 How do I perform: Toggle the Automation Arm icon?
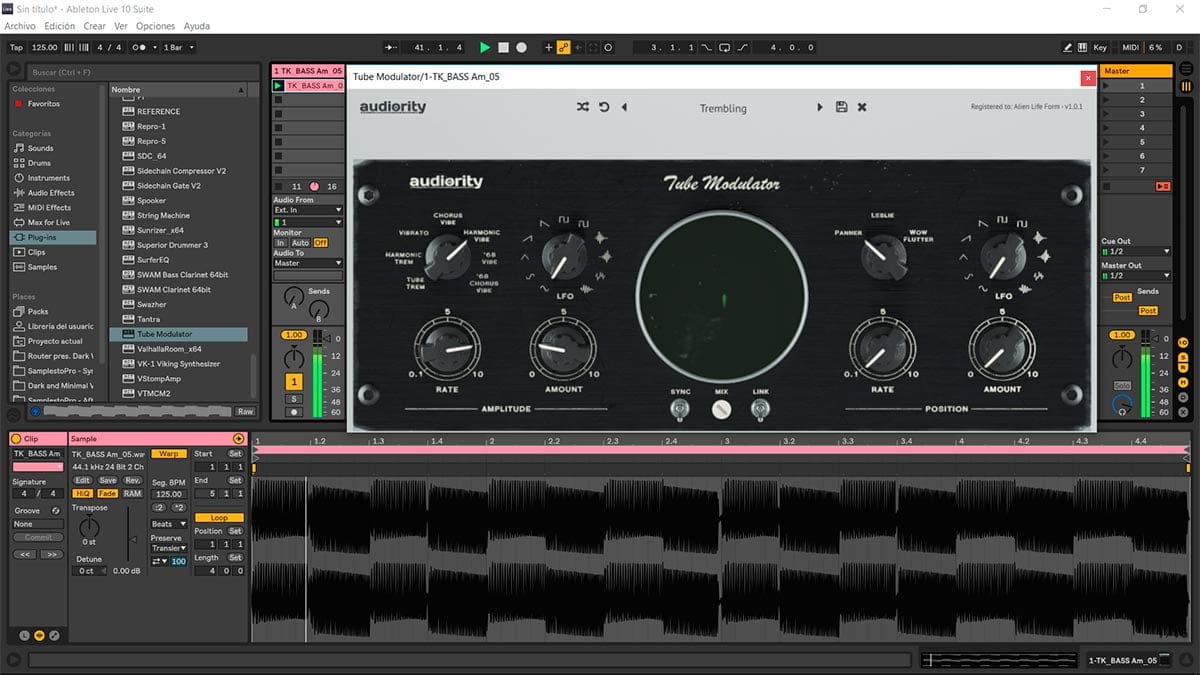pyautogui.click(x=564, y=47)
